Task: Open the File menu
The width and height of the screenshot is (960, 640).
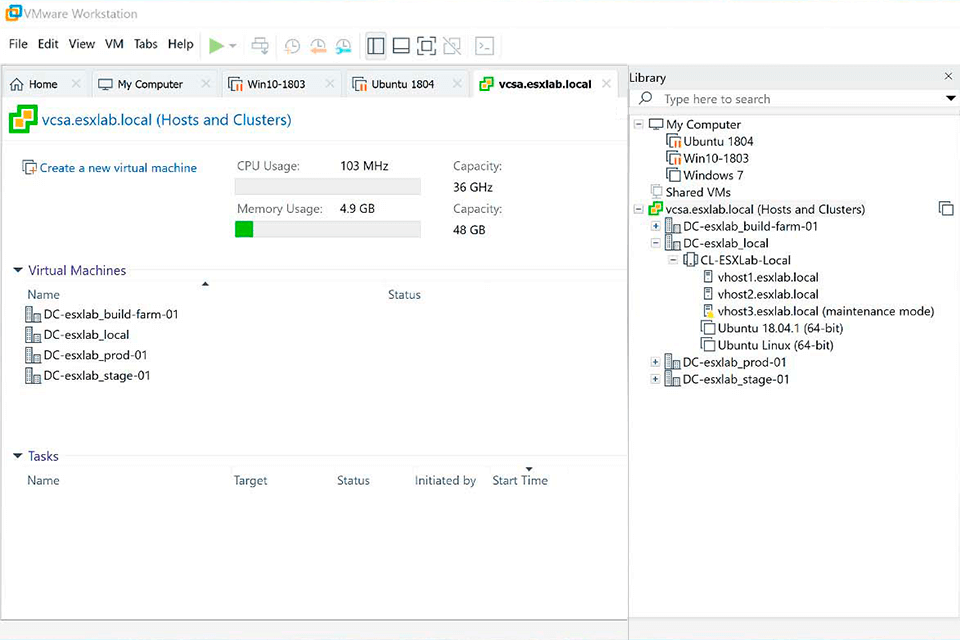Action: click(x=18, y=44)
